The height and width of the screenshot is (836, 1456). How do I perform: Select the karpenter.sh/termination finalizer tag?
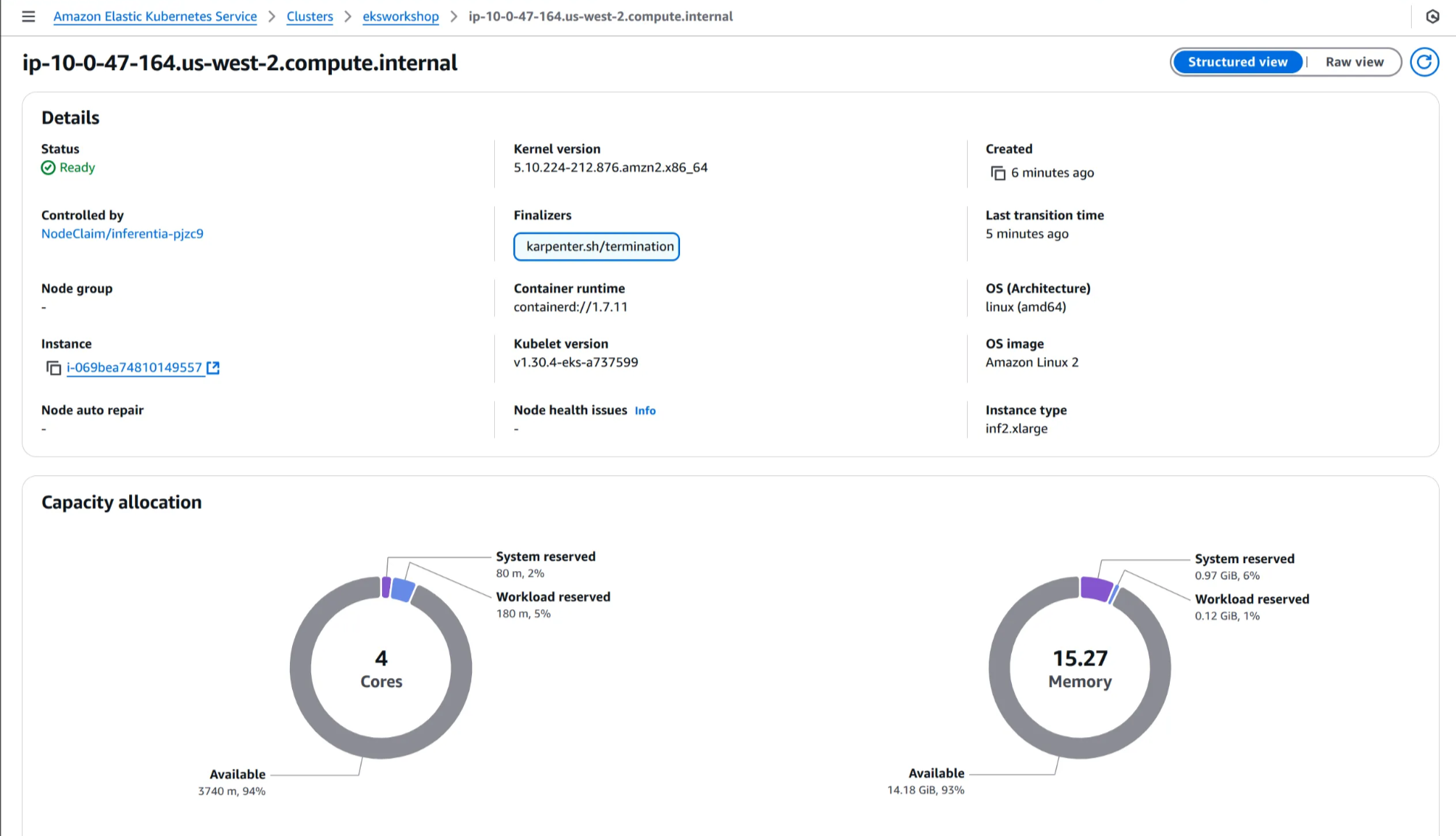597,246
